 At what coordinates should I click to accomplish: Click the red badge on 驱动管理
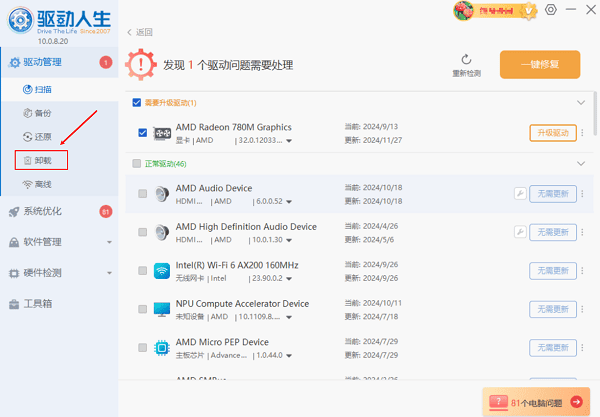106,62
